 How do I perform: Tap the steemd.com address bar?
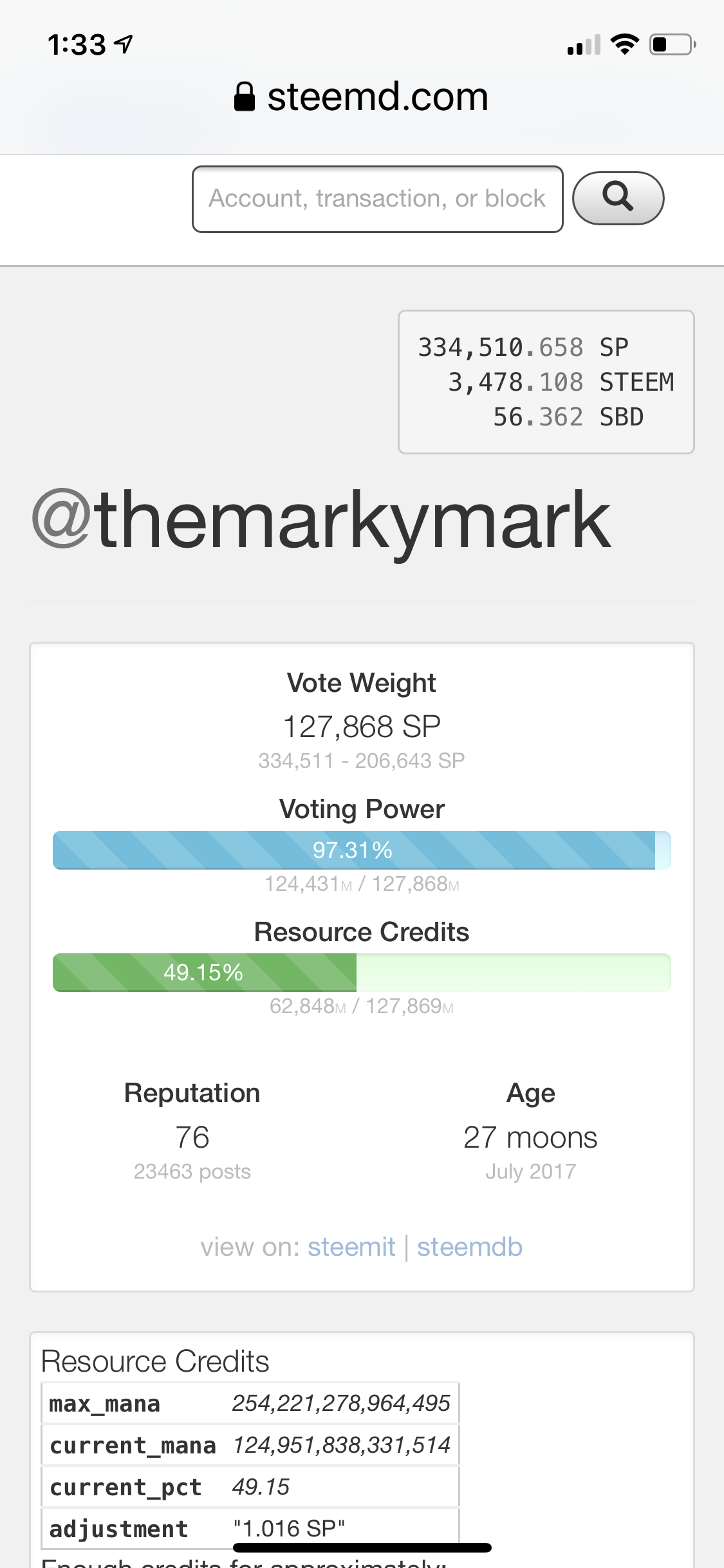tap(362, 97)
